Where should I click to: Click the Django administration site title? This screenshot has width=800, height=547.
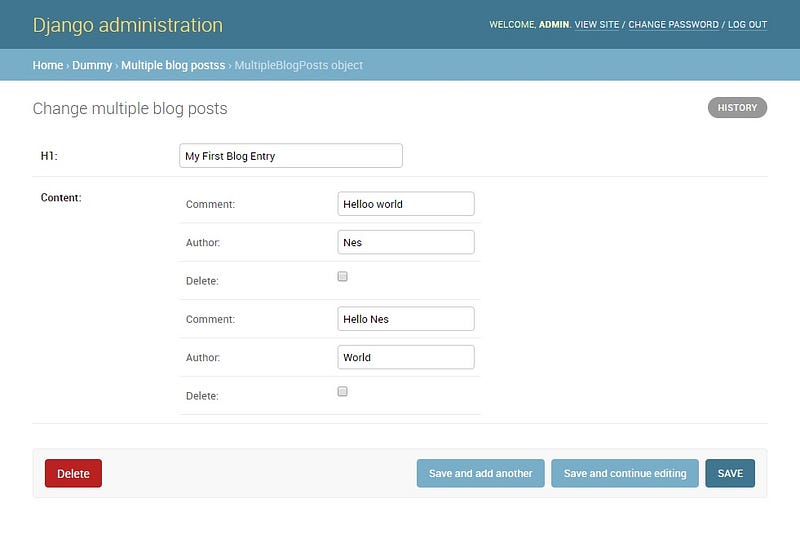[x=128, y=26]
